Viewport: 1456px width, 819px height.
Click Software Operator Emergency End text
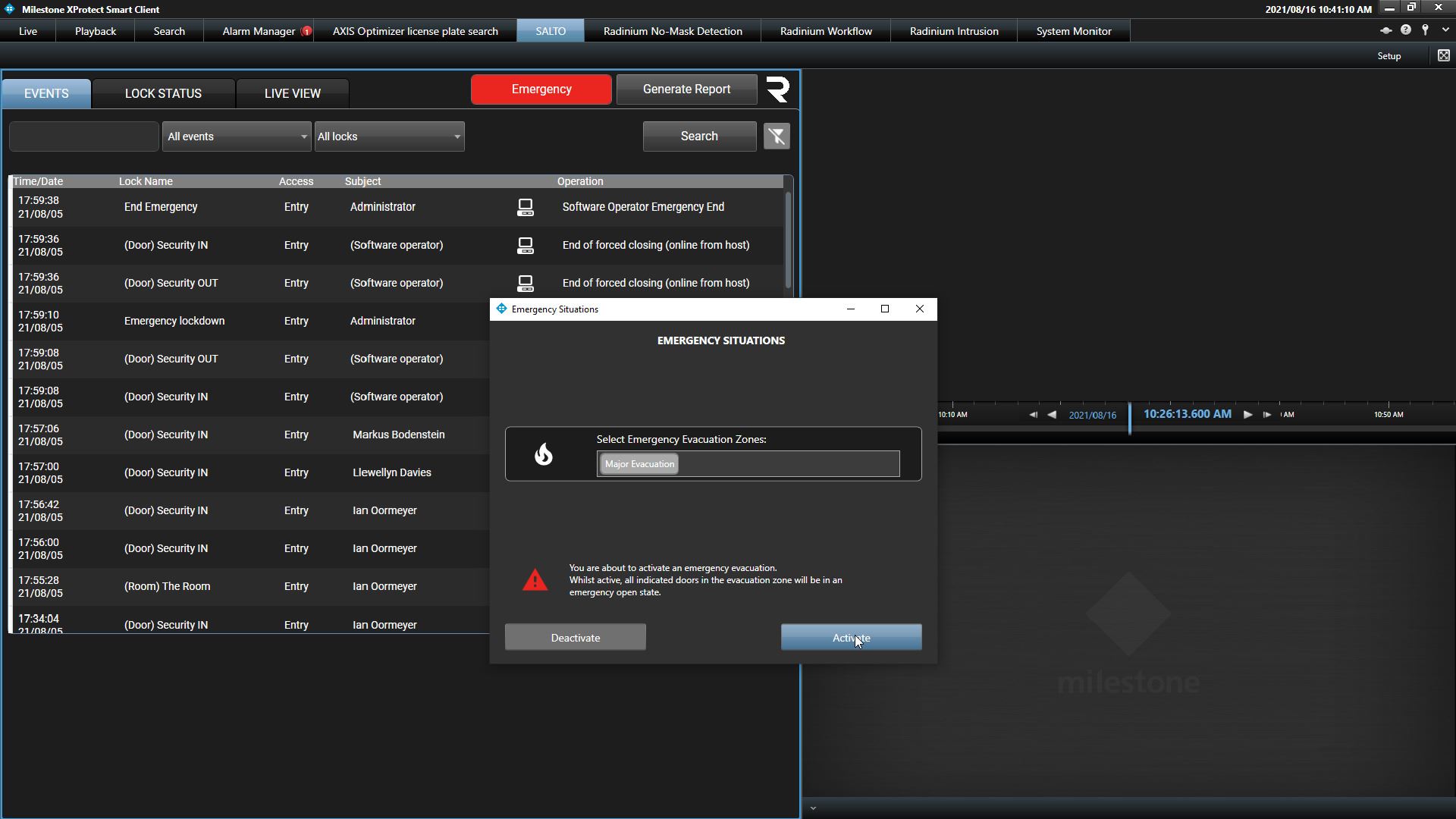tap(643, 207)
